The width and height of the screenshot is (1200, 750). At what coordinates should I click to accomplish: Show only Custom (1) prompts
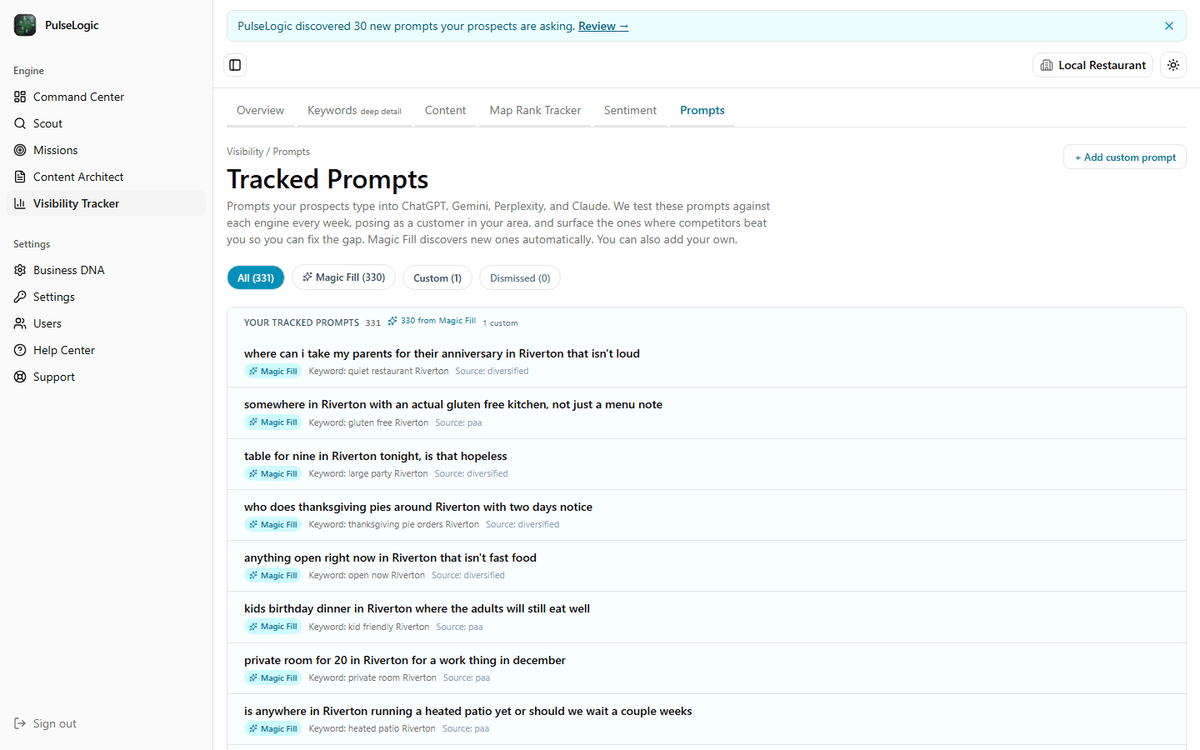[437, 278]
